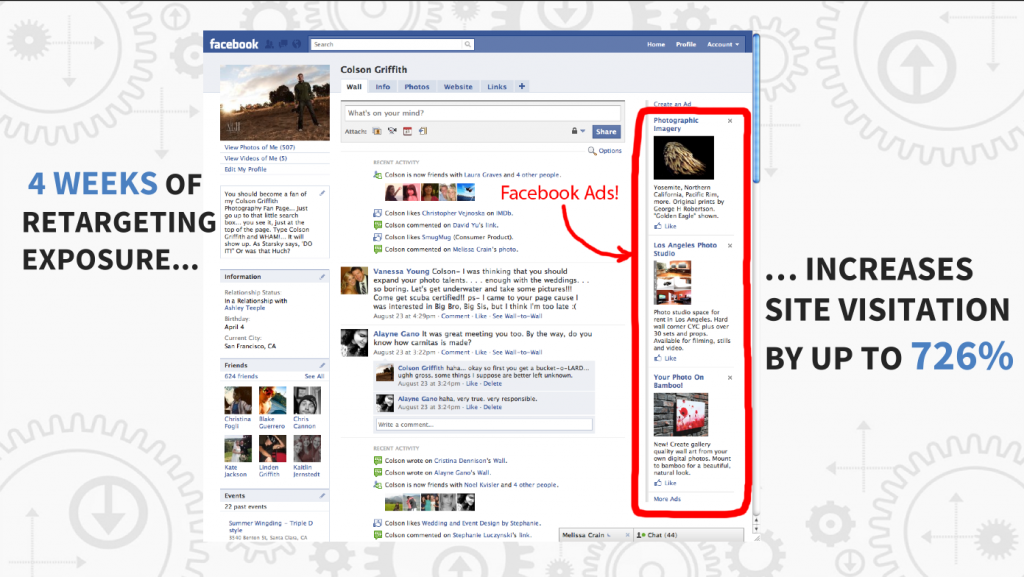Open Summer Wingding - Triple D style event

click(x=270, y=526)
